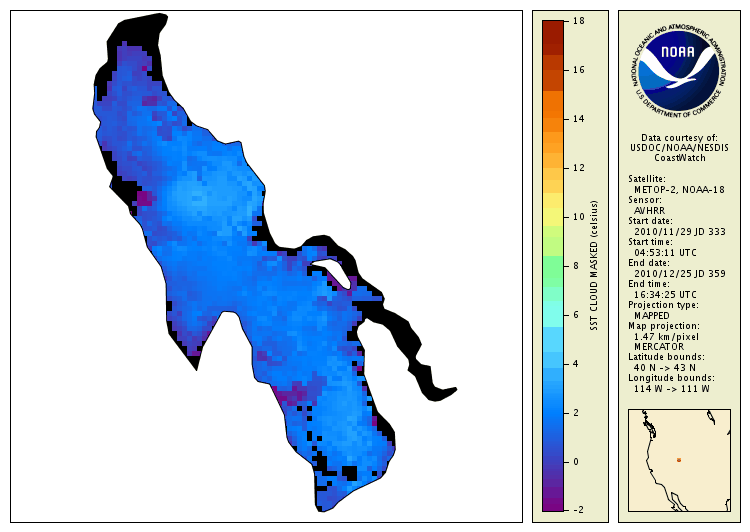
Task: Click the '04:53:11 UTC' start time
Action: coord(665,253)
